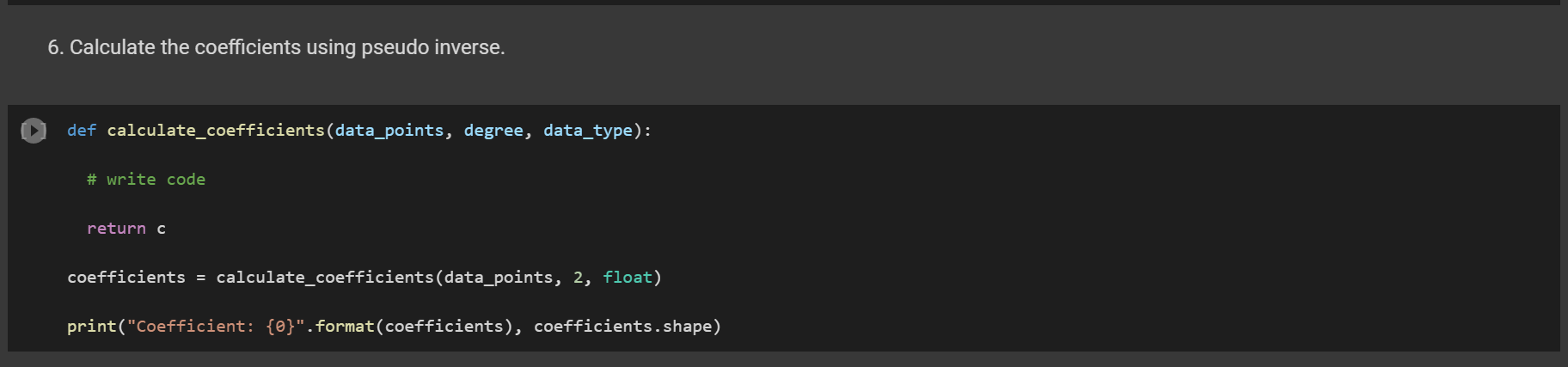The height and width of the screenshot is (367, 1568).
Task: Click the data_points argument in function call
Action: pyautogui.click(x=499, y=278)
